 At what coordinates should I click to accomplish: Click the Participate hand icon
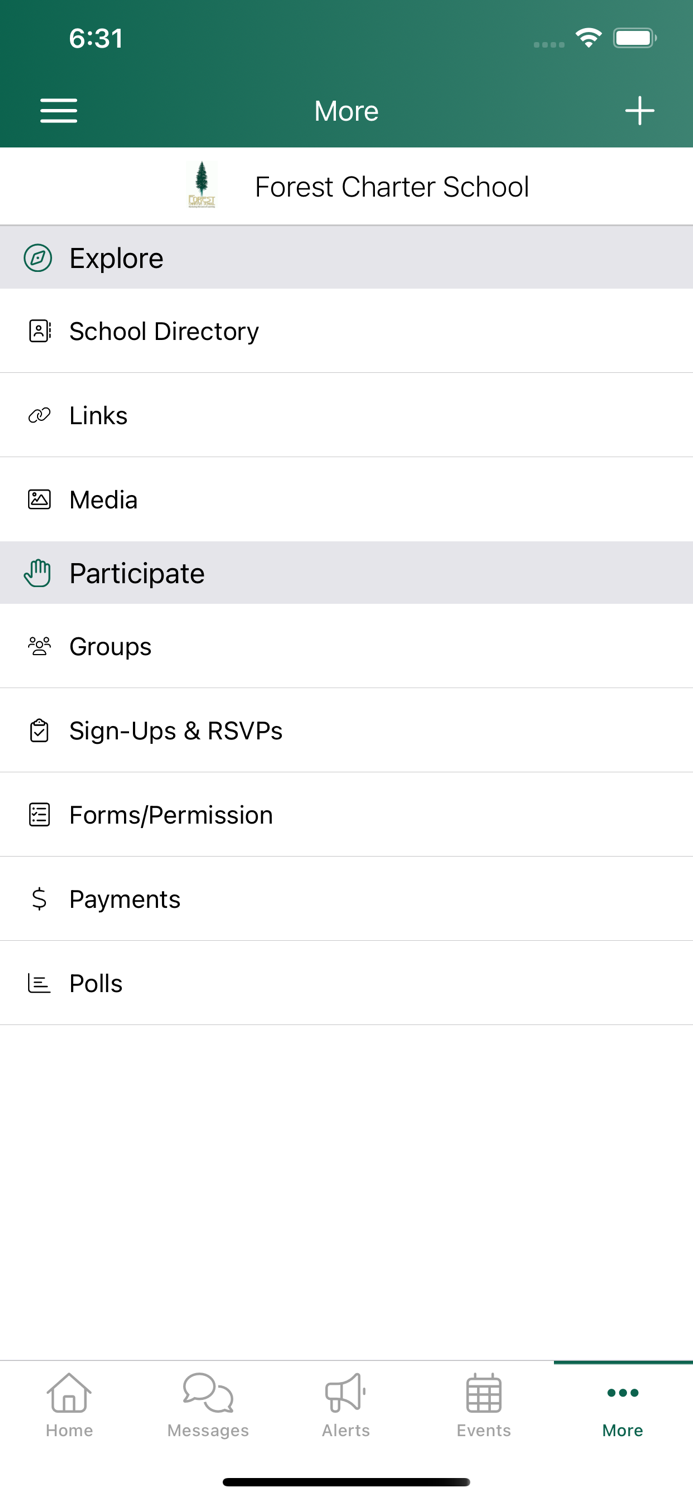click(38, 573)
